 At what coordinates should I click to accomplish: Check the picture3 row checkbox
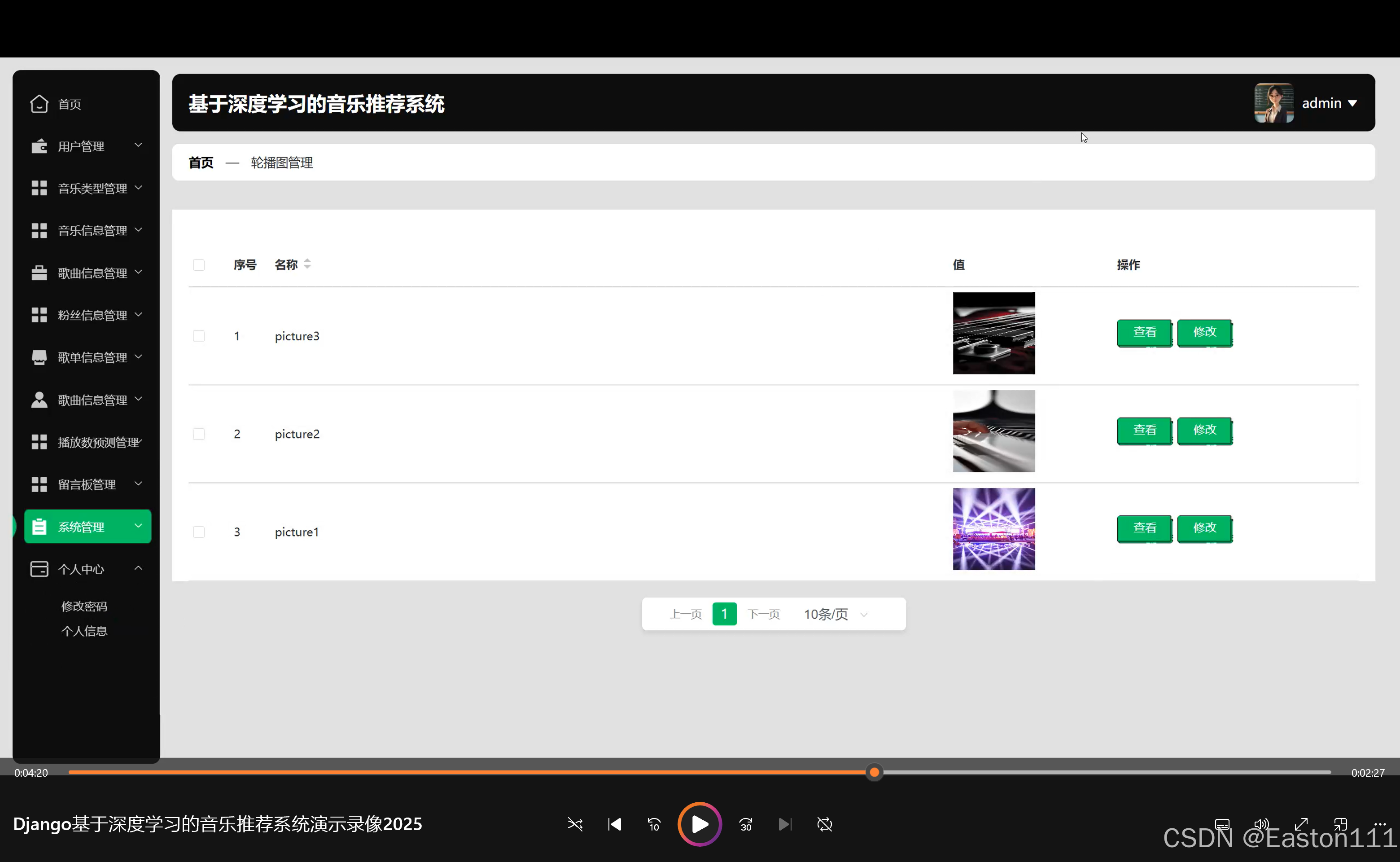coord(198,336)
